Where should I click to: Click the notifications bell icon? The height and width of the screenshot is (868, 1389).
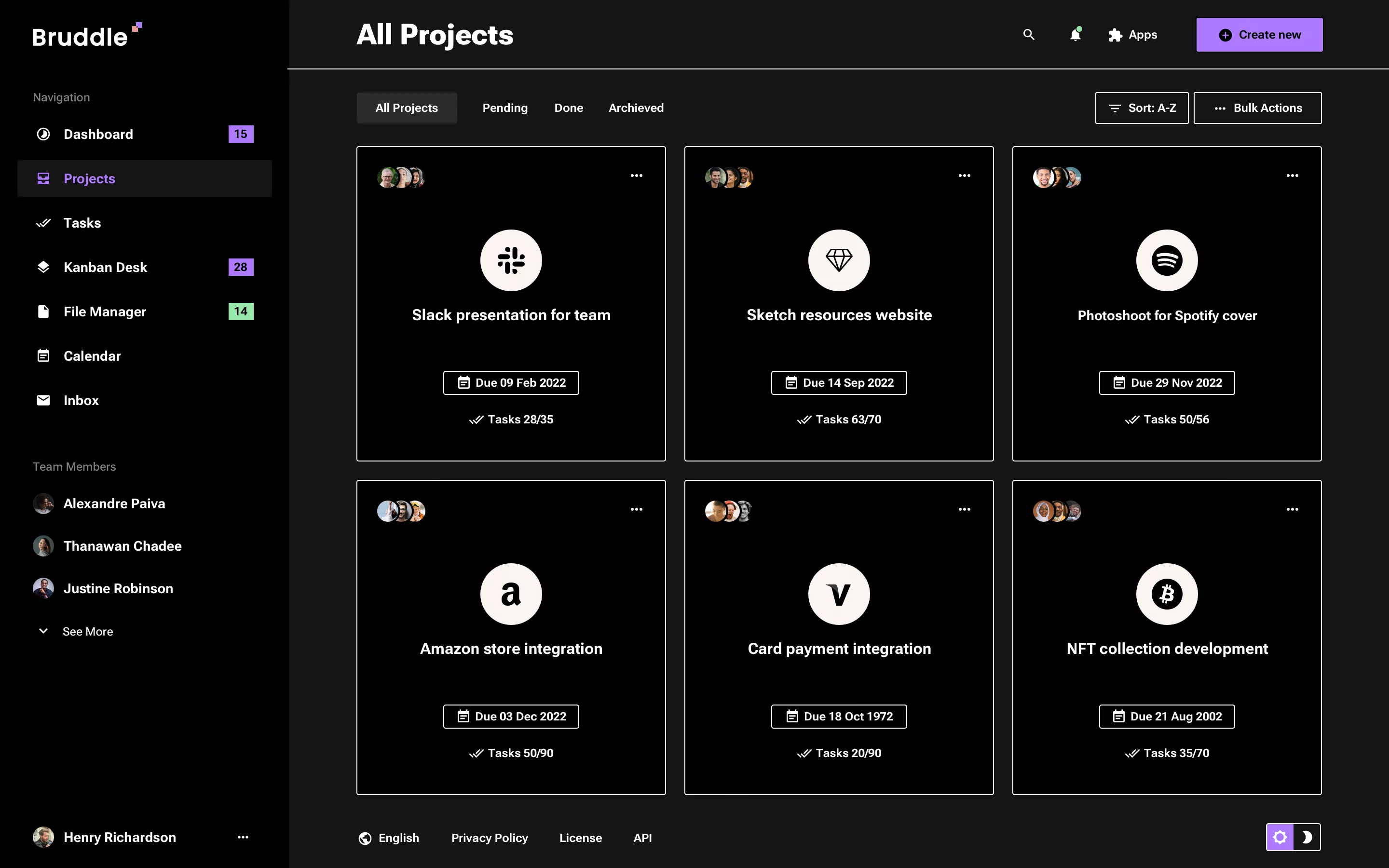(x=1075, y=34)
